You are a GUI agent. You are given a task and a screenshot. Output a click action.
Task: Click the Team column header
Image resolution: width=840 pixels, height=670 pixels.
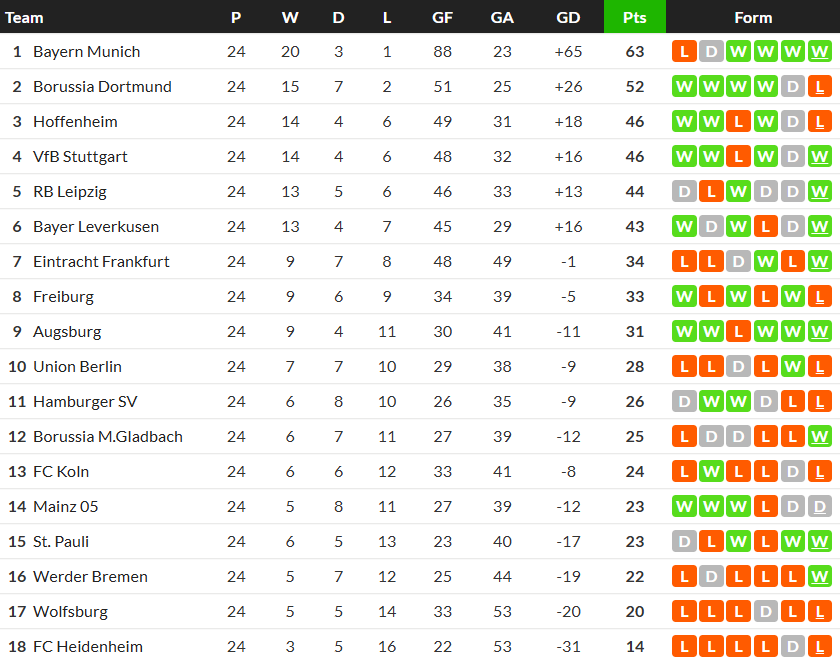(x=25, y=17)
